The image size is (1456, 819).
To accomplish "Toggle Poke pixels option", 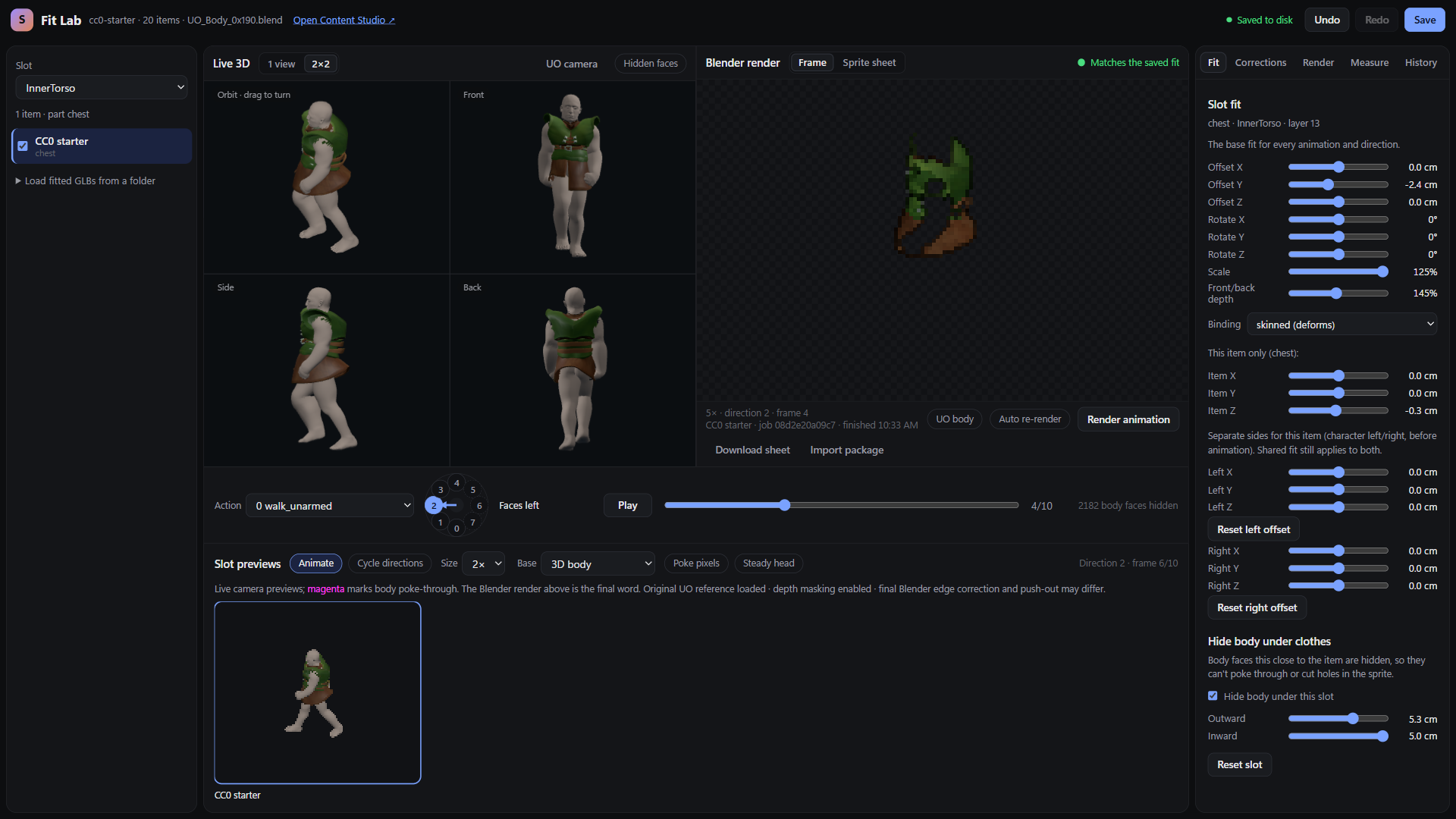I will click(x=696, y=563).
